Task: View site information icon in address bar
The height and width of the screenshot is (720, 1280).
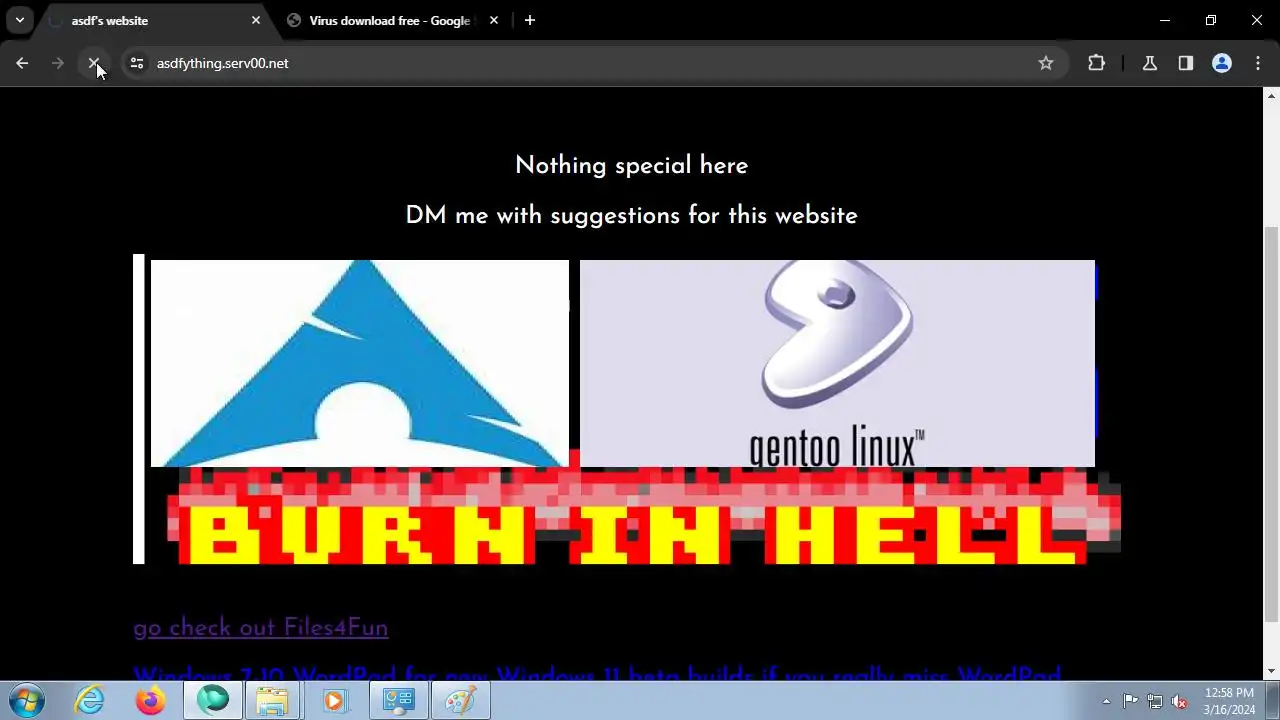Action: point(138,63)
